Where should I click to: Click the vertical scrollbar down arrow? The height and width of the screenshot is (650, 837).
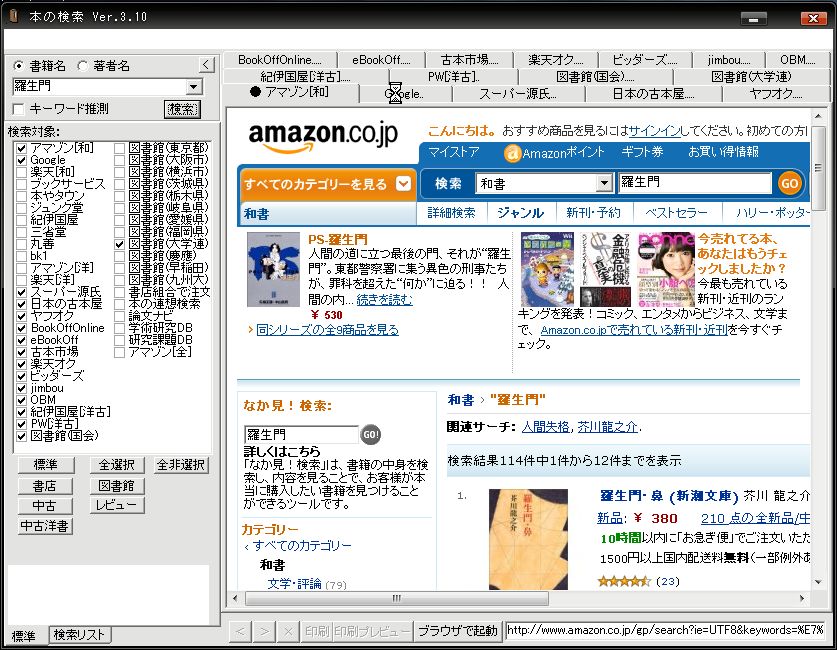point(818,582)
